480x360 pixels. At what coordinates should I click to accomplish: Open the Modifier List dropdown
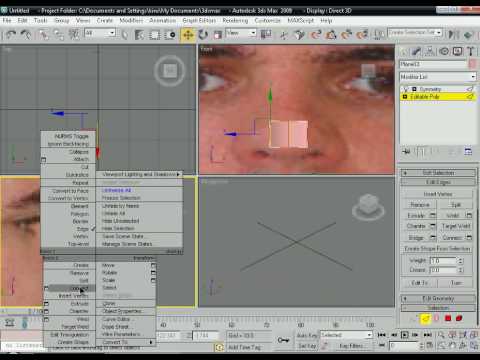(x=438, y=77)
